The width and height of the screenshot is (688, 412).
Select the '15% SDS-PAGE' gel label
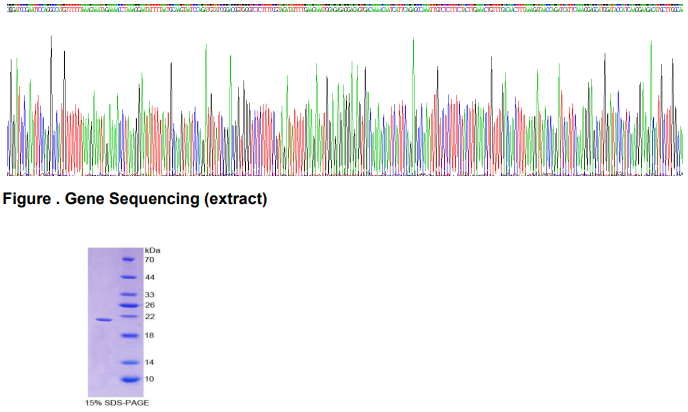[x=117, y=403]
